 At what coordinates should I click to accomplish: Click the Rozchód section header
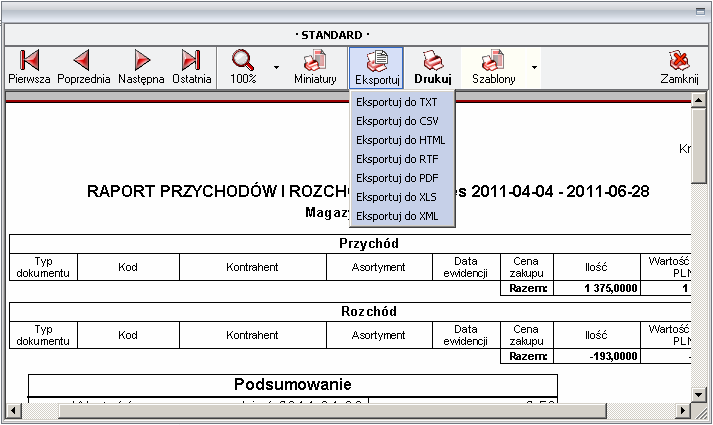coord(369,311)
